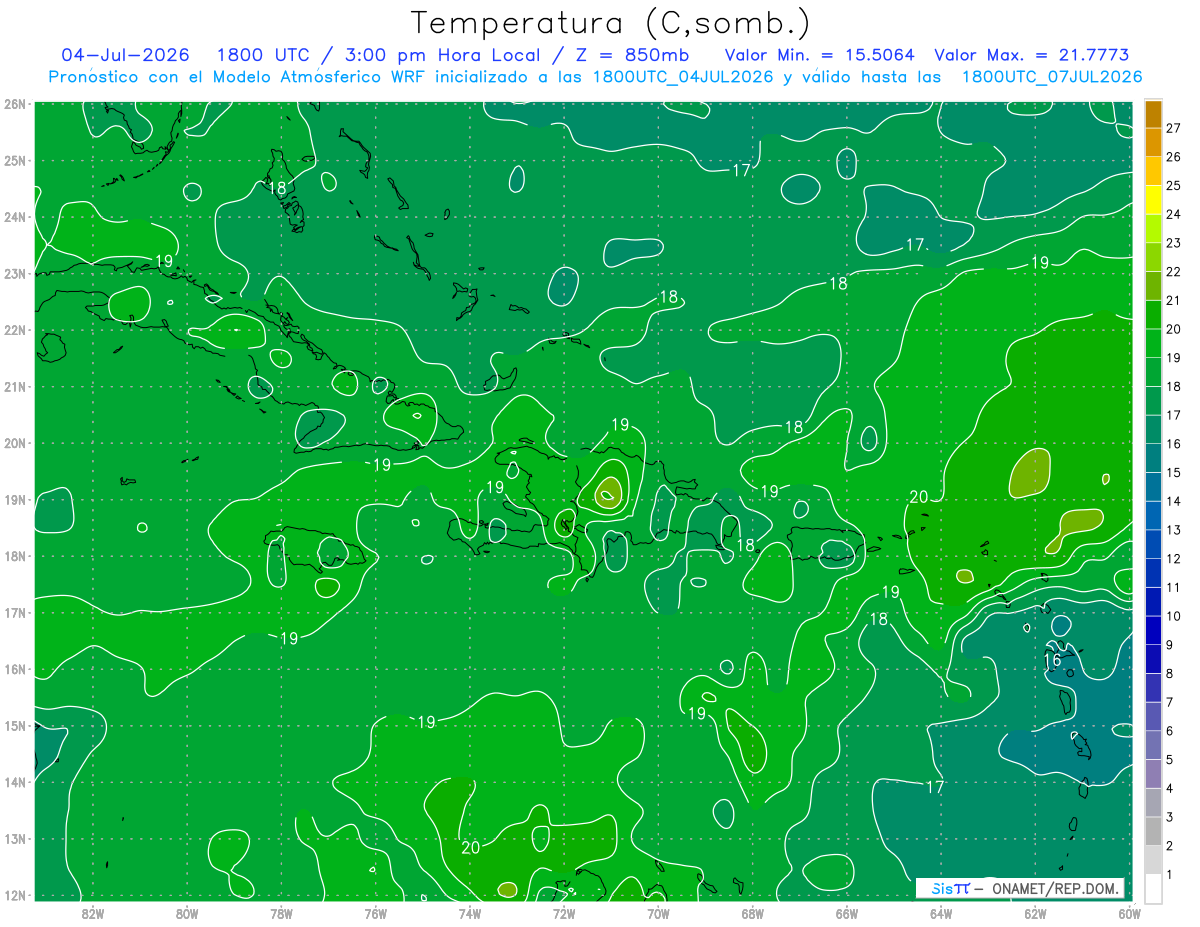1200x927 pixels.
Task: Click the "13N" latitude axis label
Action: (x=15, y=838)
